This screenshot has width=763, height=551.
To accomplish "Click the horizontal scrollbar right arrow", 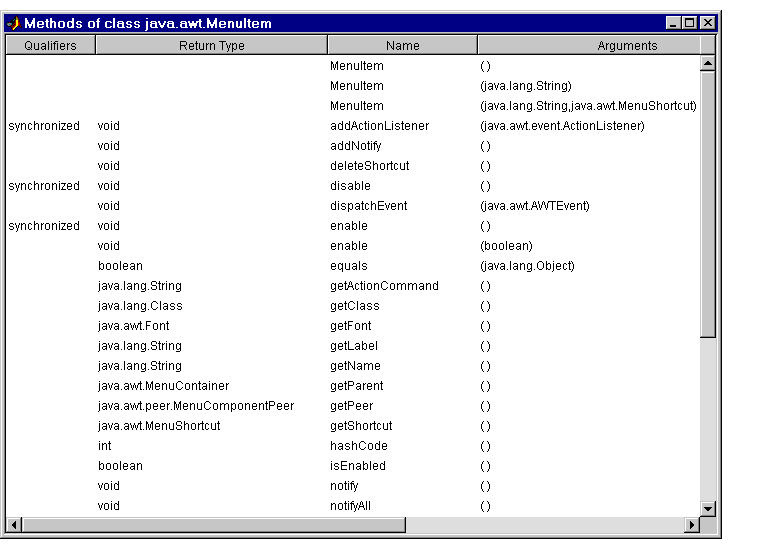I will (x=691, y=525).
